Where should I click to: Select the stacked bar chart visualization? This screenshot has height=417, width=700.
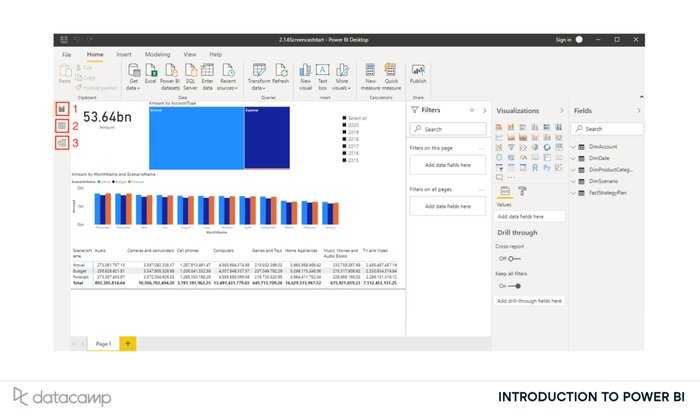(499, 127)
